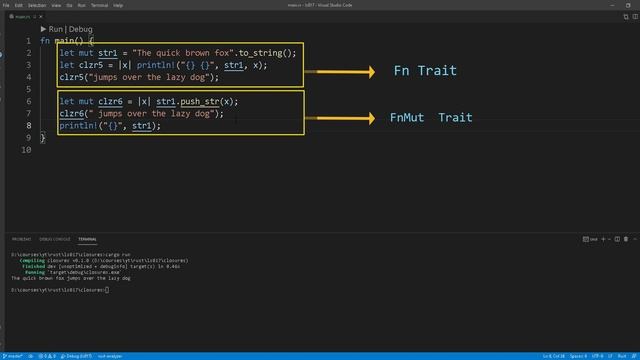This screenshot has height=360, width=640.
Task: Create a new terminal with plus icon
Action: click(603, 239)
